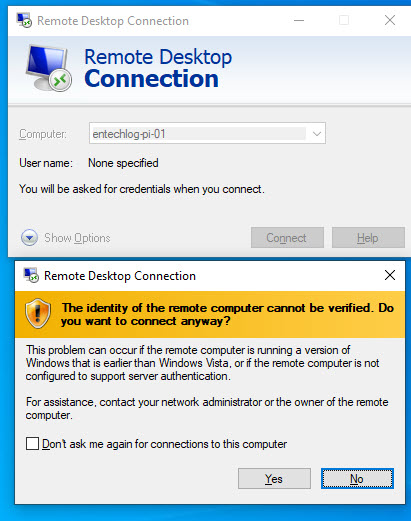This screenshot has width=411, height=521.
Task: Close the identity warning dialog
Action: (390, 275)
